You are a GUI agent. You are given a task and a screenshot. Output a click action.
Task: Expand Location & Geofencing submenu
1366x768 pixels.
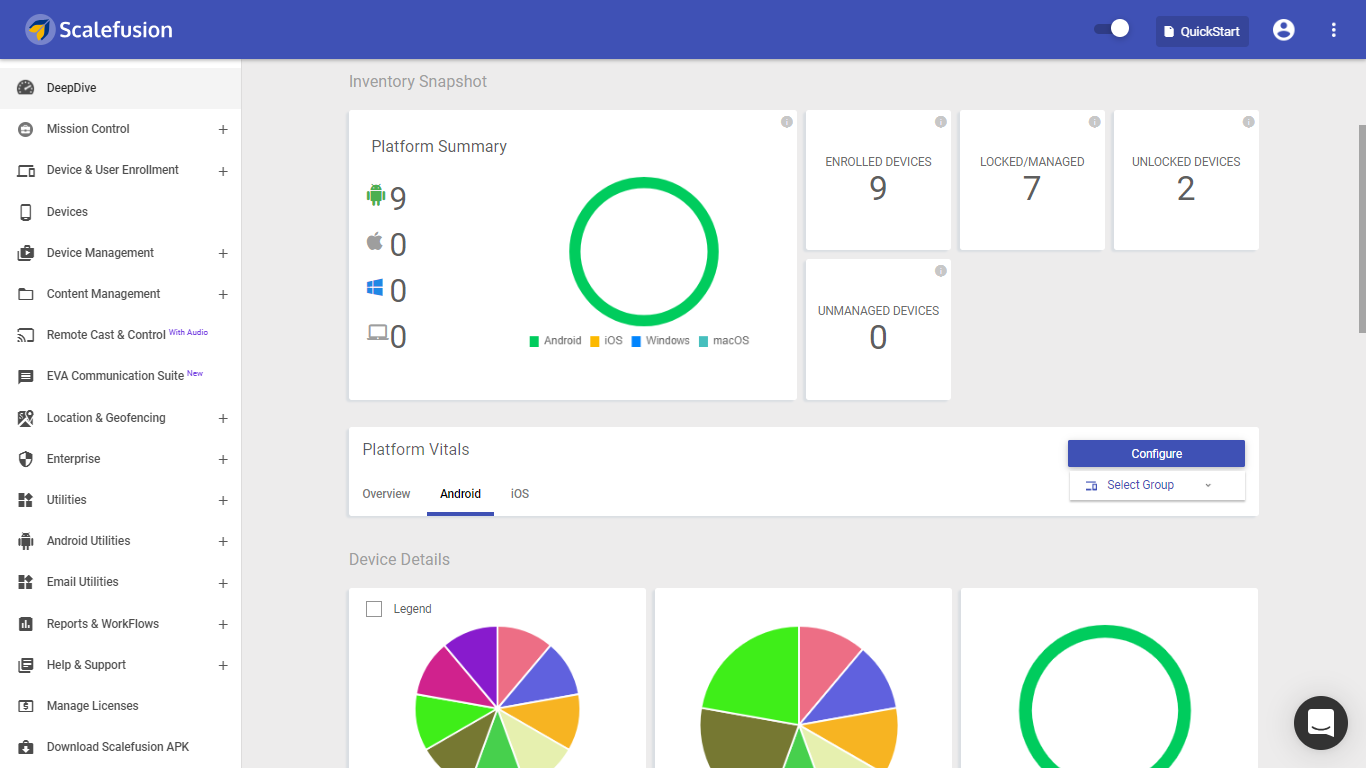(223, 419)
